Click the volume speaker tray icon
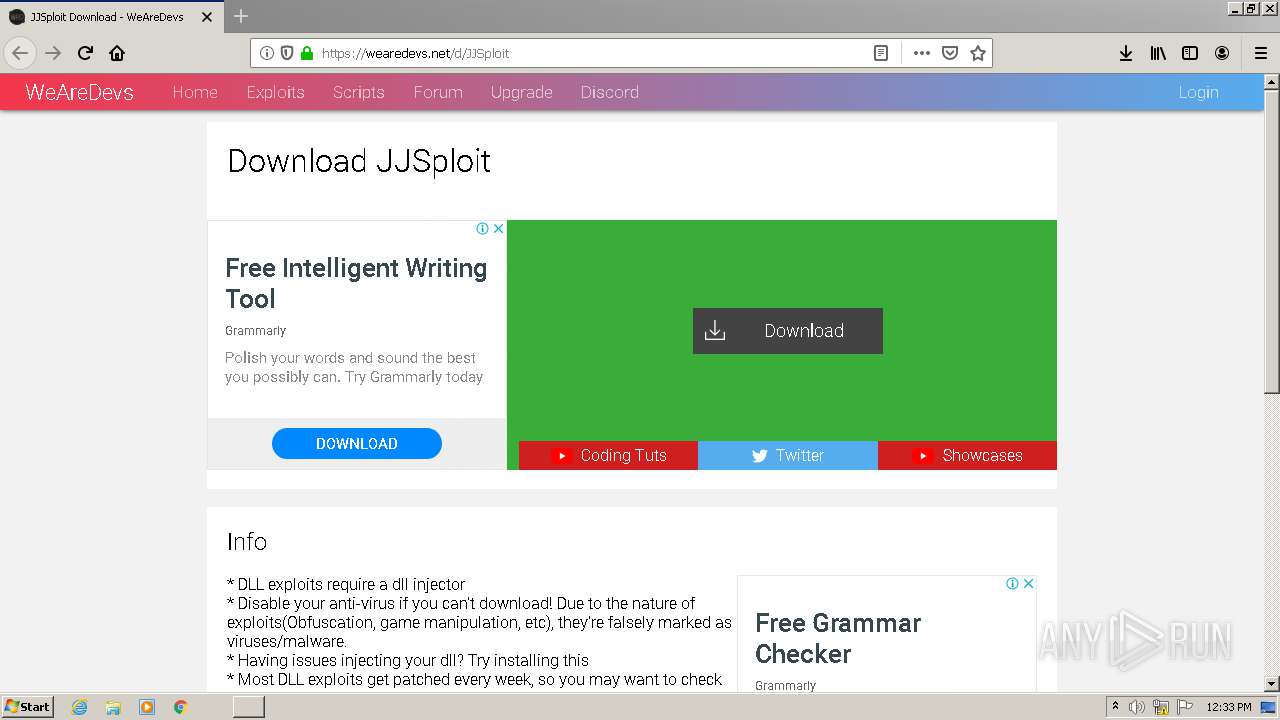The image size is (1280, 720). [1137, 707]
